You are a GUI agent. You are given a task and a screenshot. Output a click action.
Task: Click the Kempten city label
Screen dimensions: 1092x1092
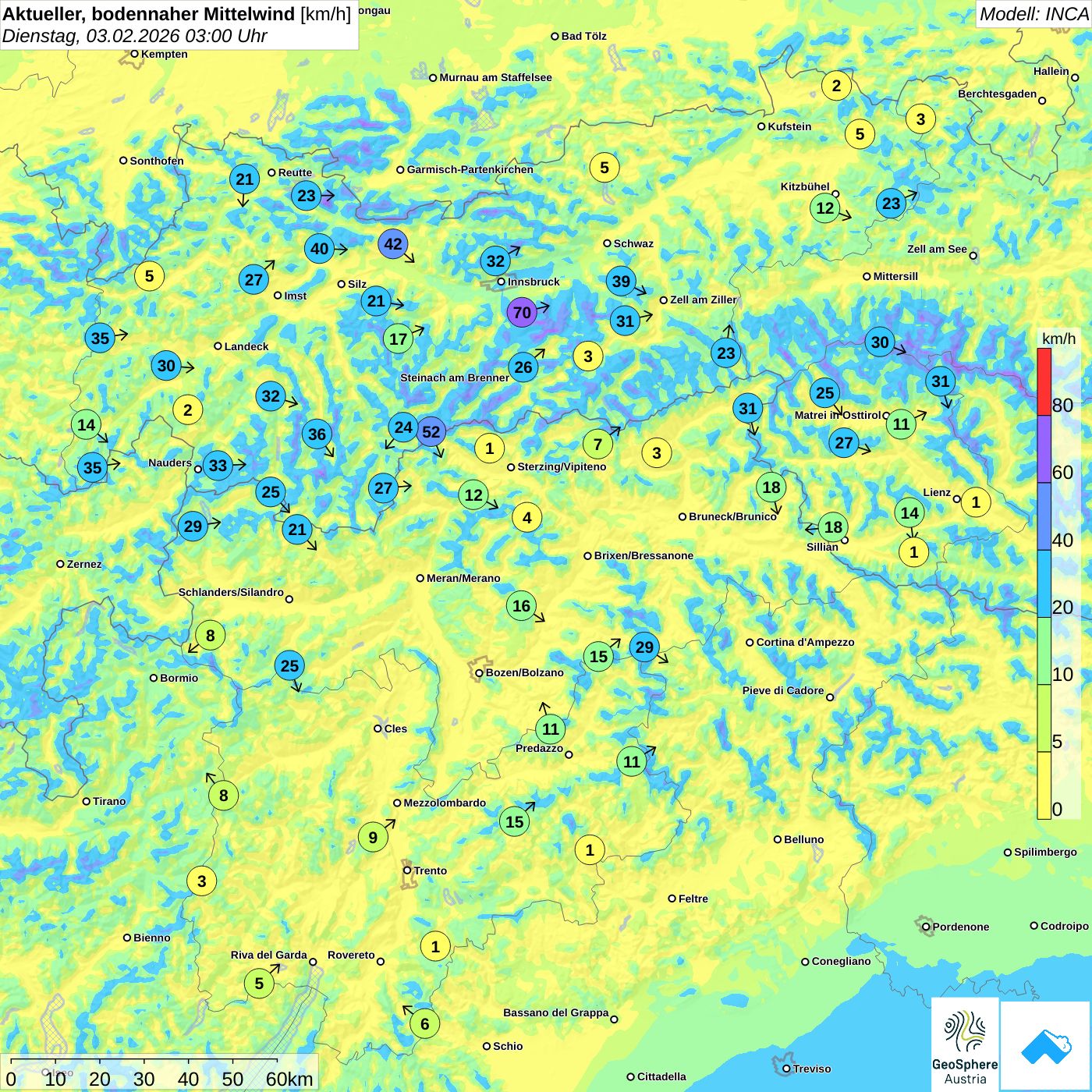point(165,54)
